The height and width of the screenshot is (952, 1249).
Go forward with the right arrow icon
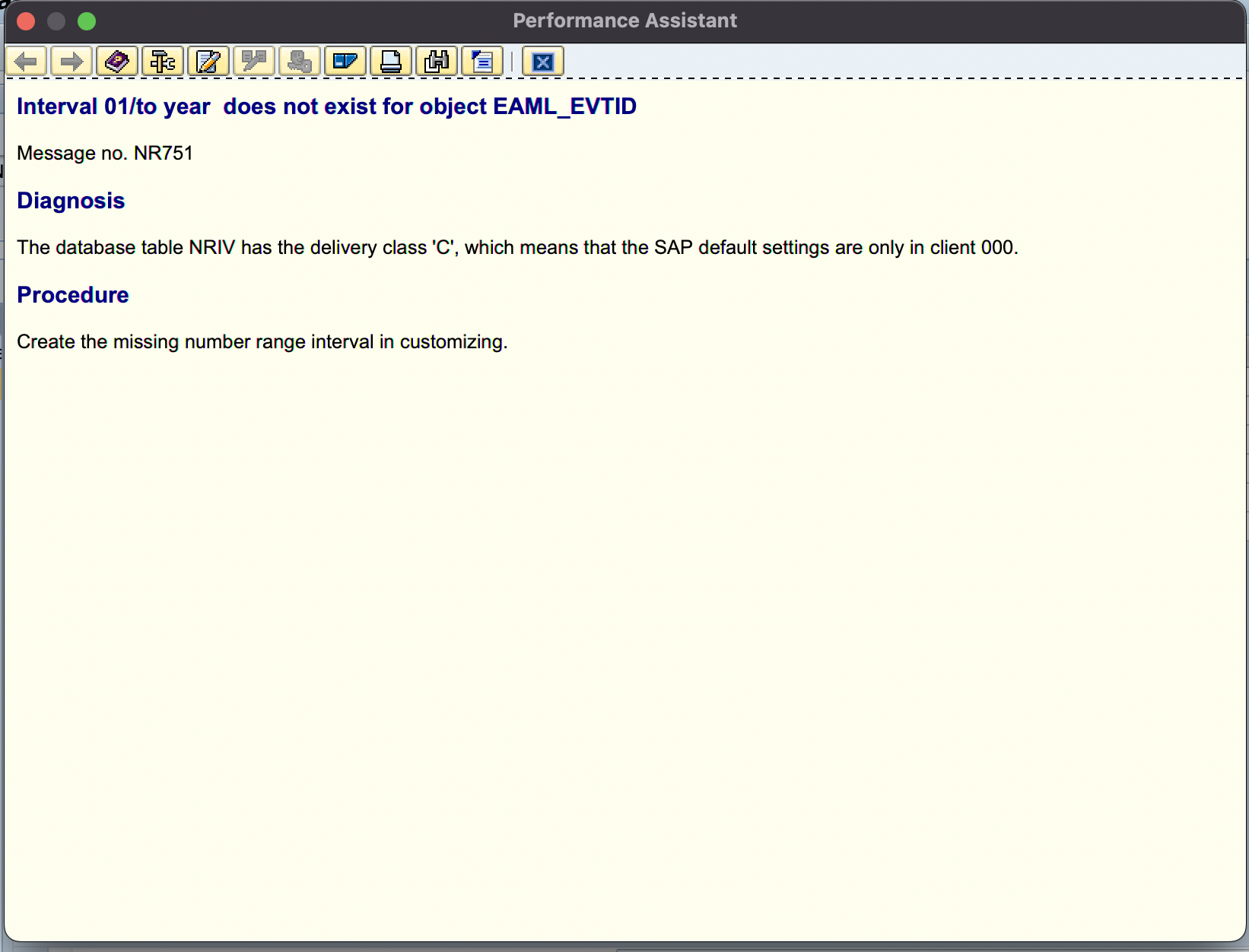72,62
